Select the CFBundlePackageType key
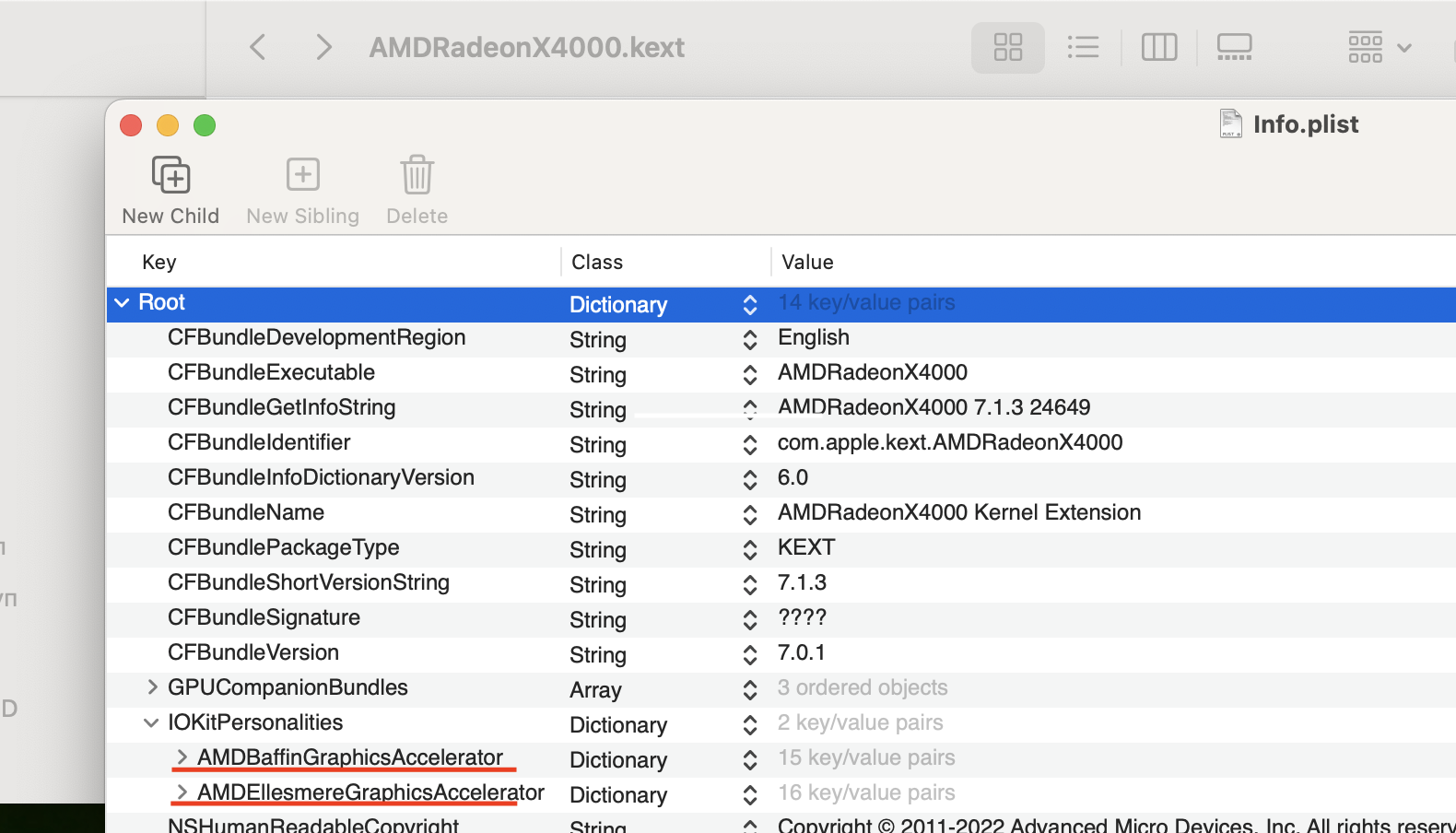The width and height of the screenshot is (1456, 833). (x=283, y=547)
